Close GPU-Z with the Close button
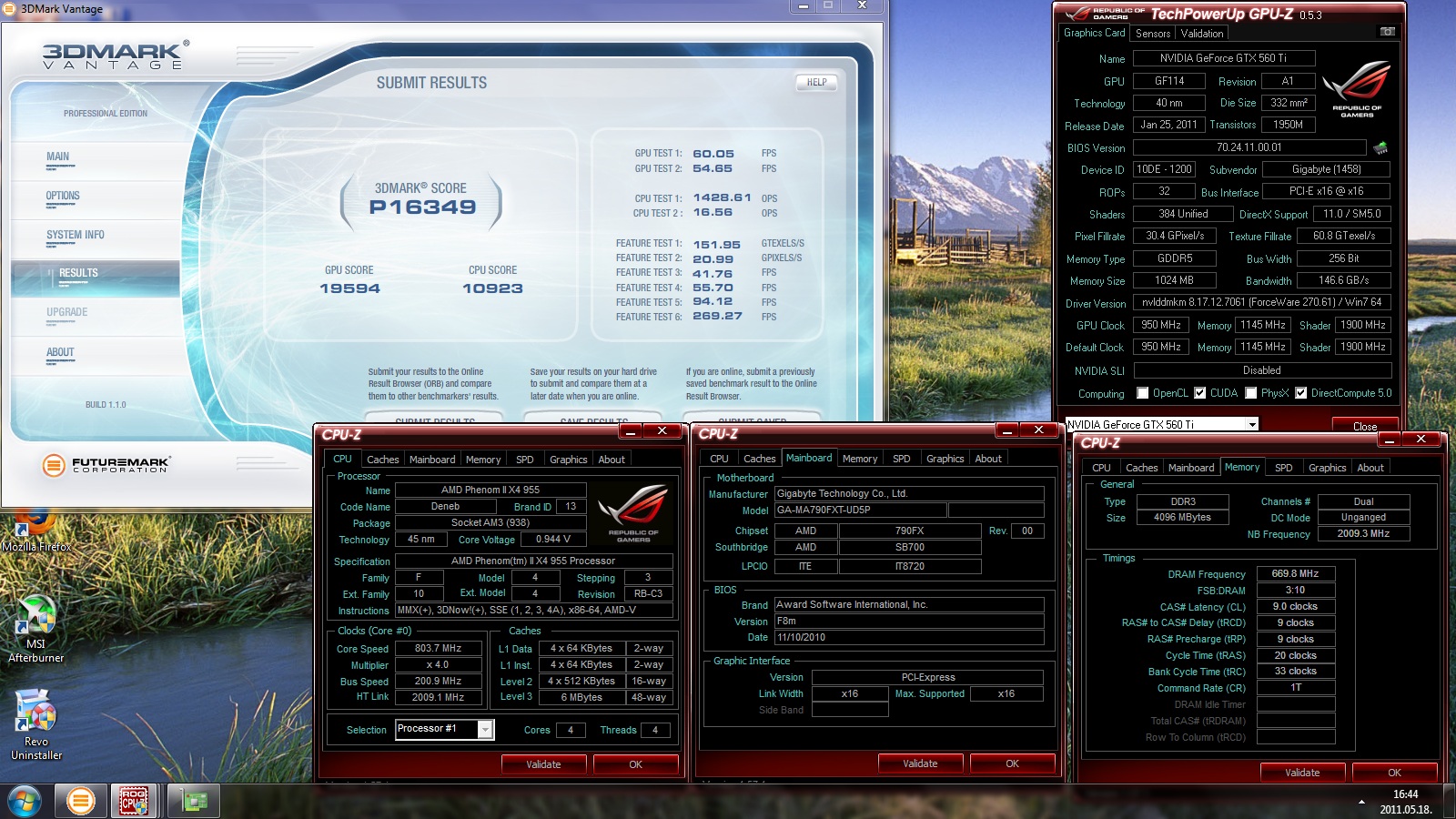 coord(1365,426)
